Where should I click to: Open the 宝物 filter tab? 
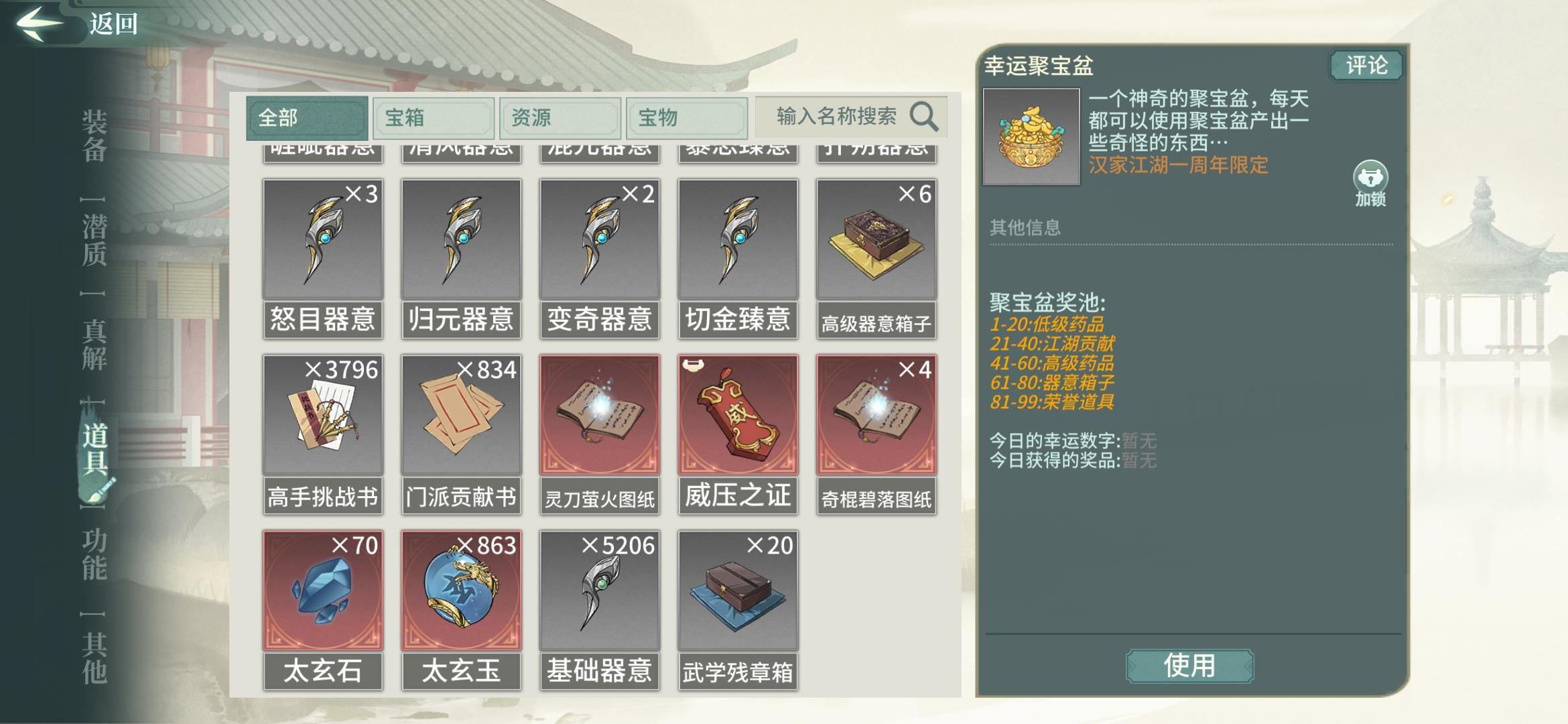[x=687, y=118]
